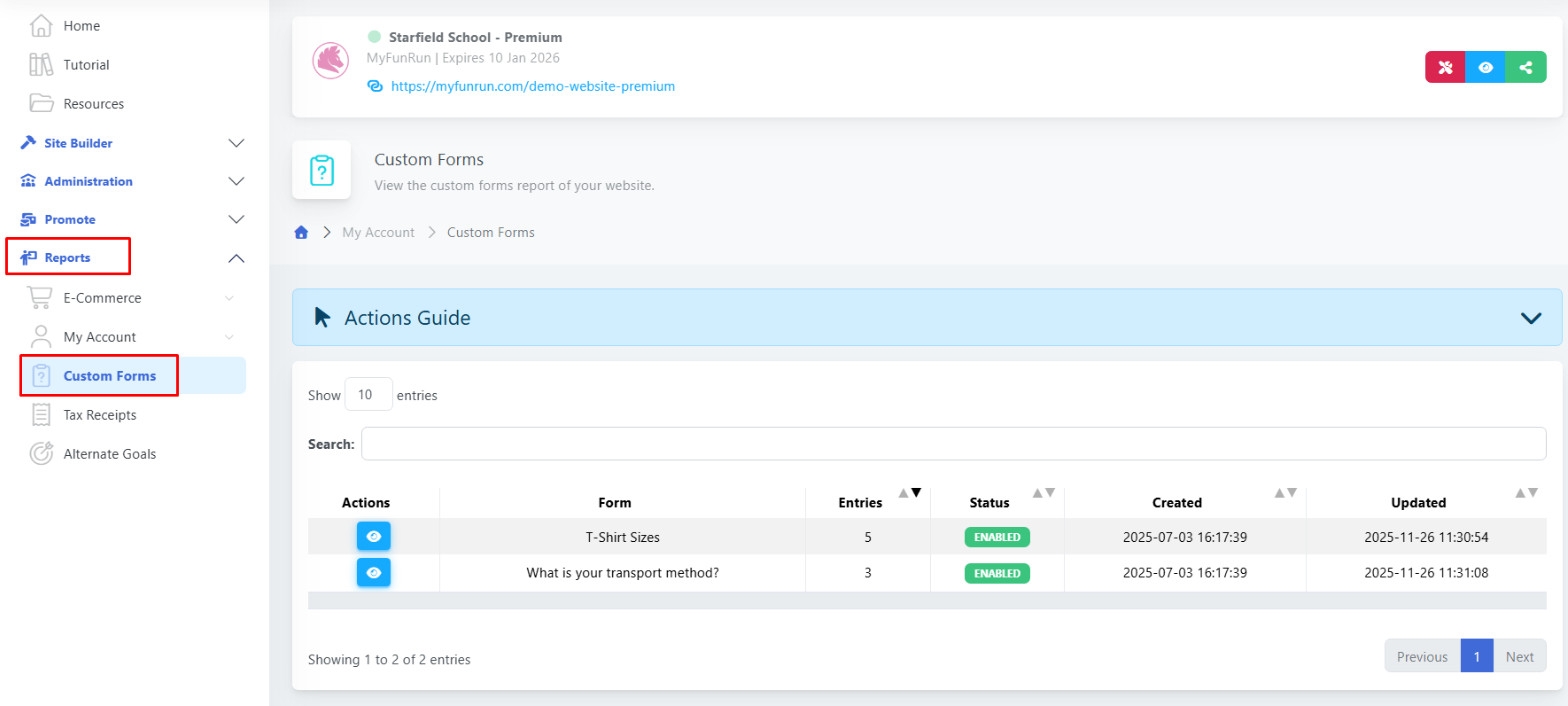
Task: Expand the Site Builder menu
Action: point(78,143)
